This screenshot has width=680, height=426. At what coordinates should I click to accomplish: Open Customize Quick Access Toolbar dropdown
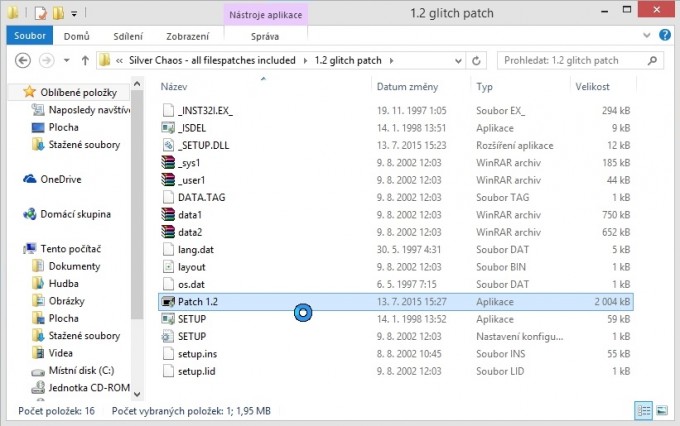(74, 14)
